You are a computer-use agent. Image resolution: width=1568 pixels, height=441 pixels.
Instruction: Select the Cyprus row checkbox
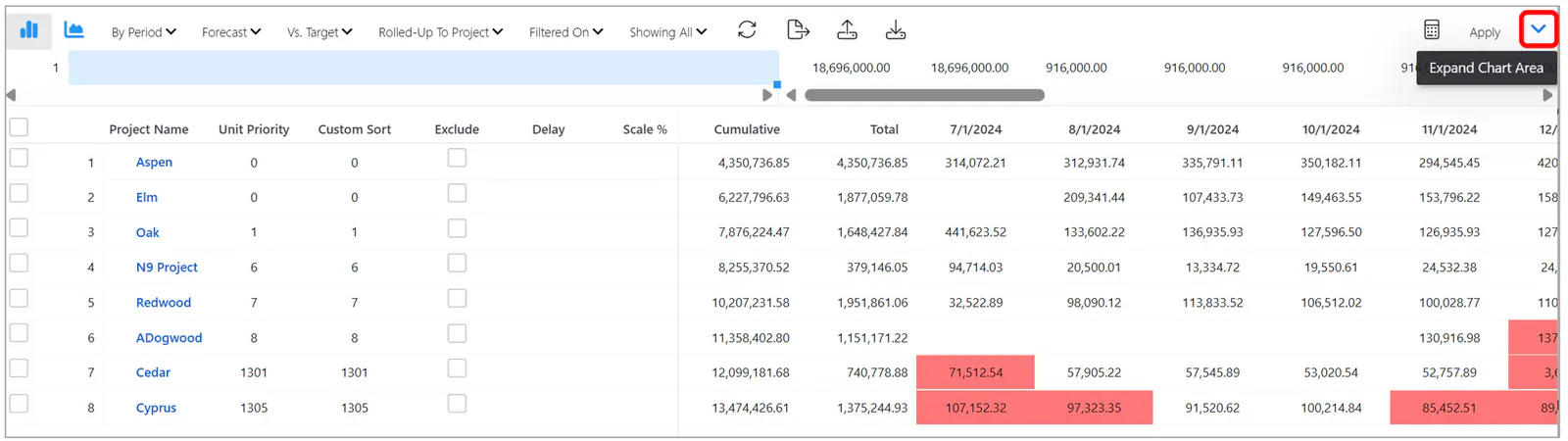[x=19, y=404]
